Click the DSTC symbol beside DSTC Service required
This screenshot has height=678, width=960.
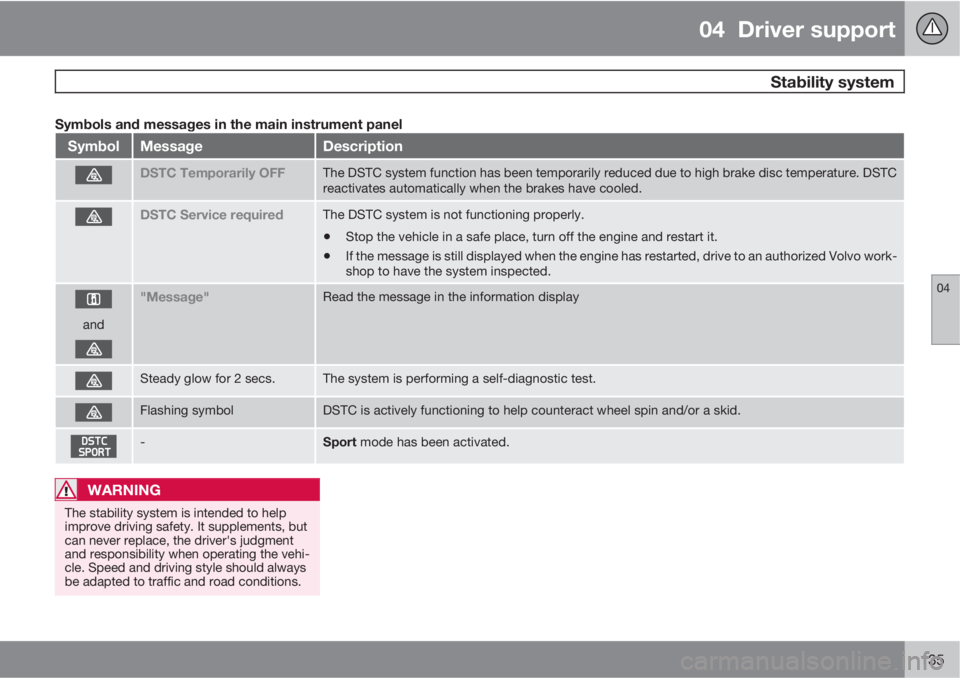click(x=94, y=217)
